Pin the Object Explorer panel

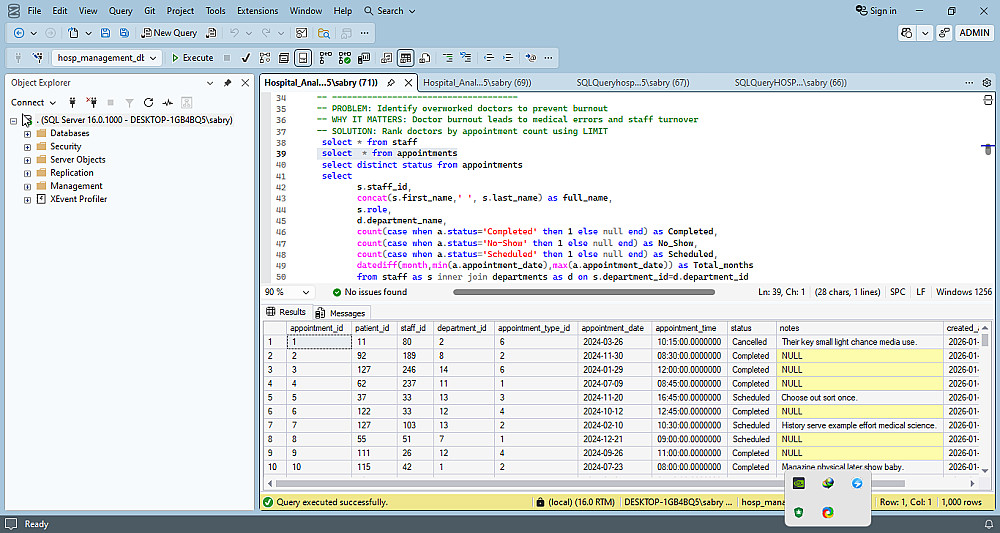pos(228,82)
